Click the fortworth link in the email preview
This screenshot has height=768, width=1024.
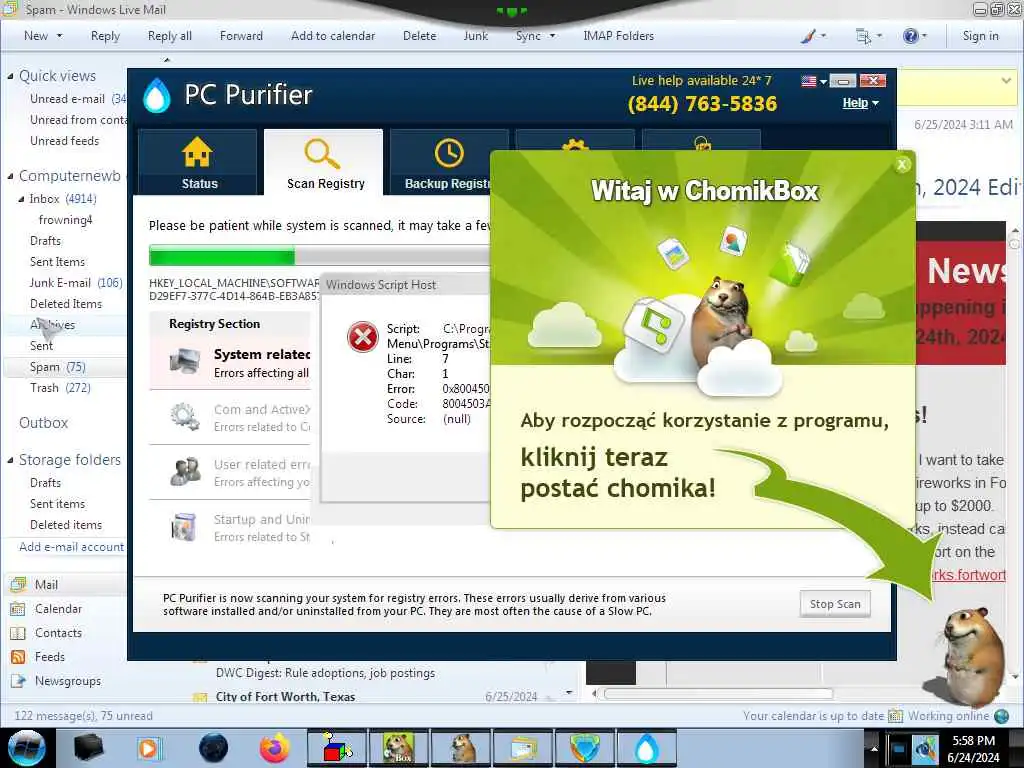pos(968,575)
